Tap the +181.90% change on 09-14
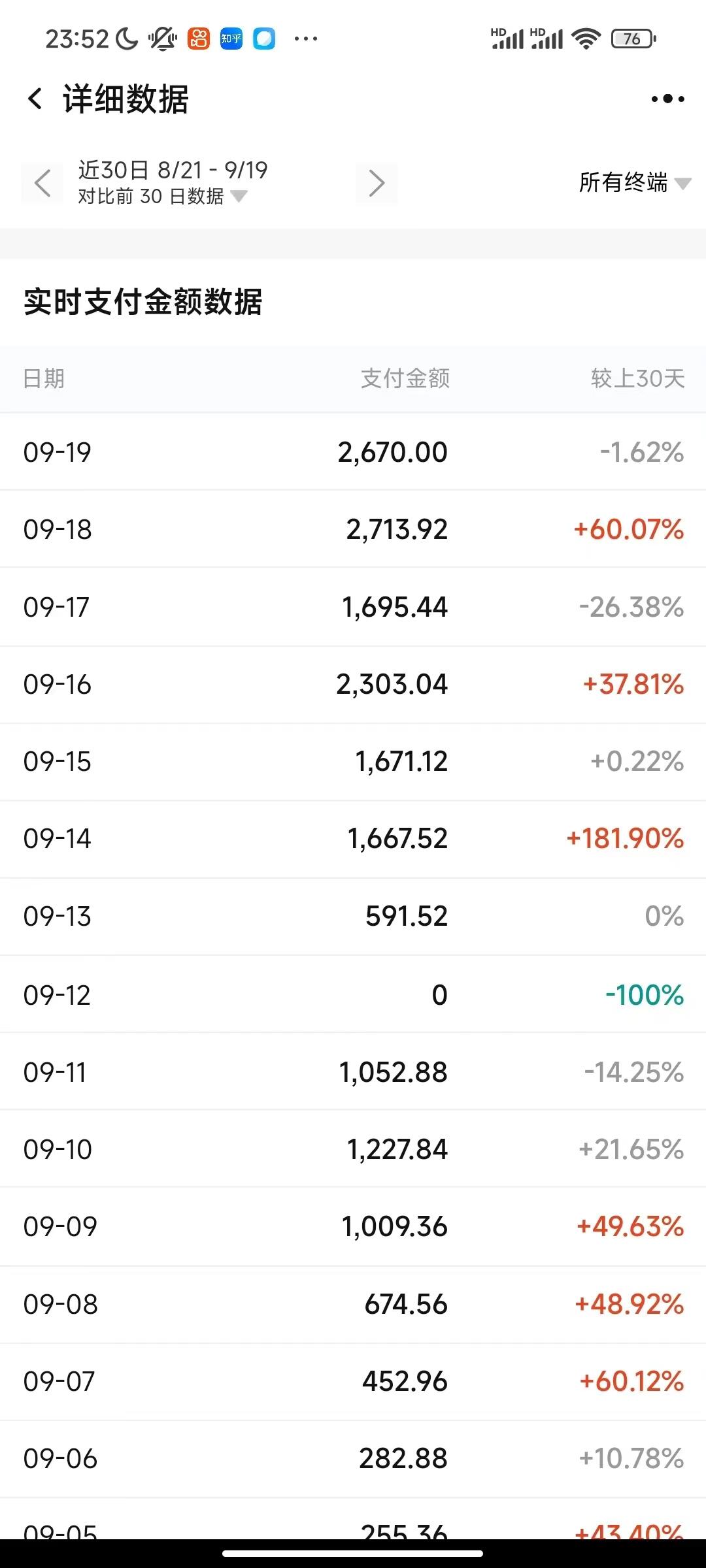706x1568 pixels. [625, 839]
